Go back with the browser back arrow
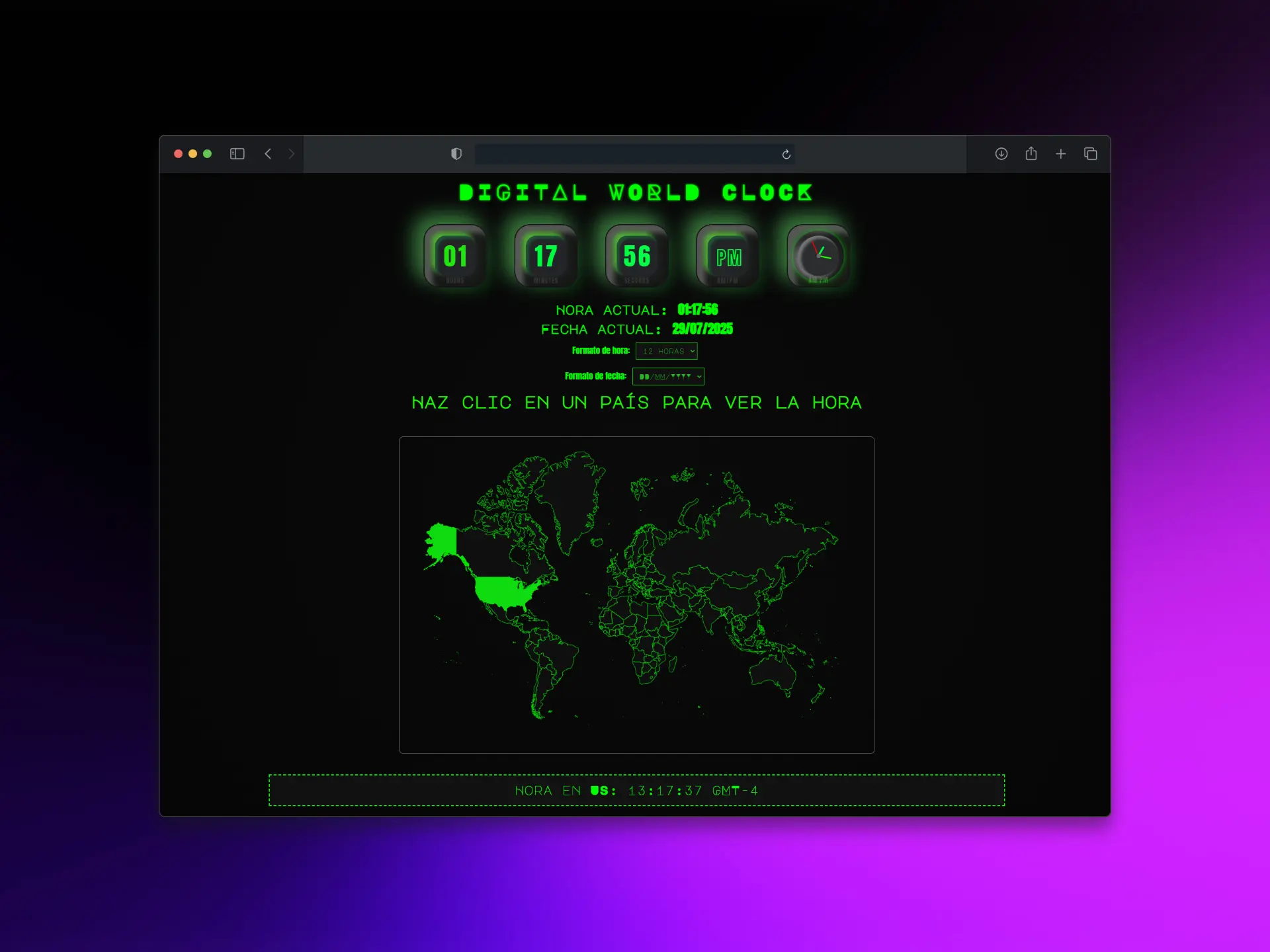This screenshot has height=952, width=1270. (x=268, y=154)
